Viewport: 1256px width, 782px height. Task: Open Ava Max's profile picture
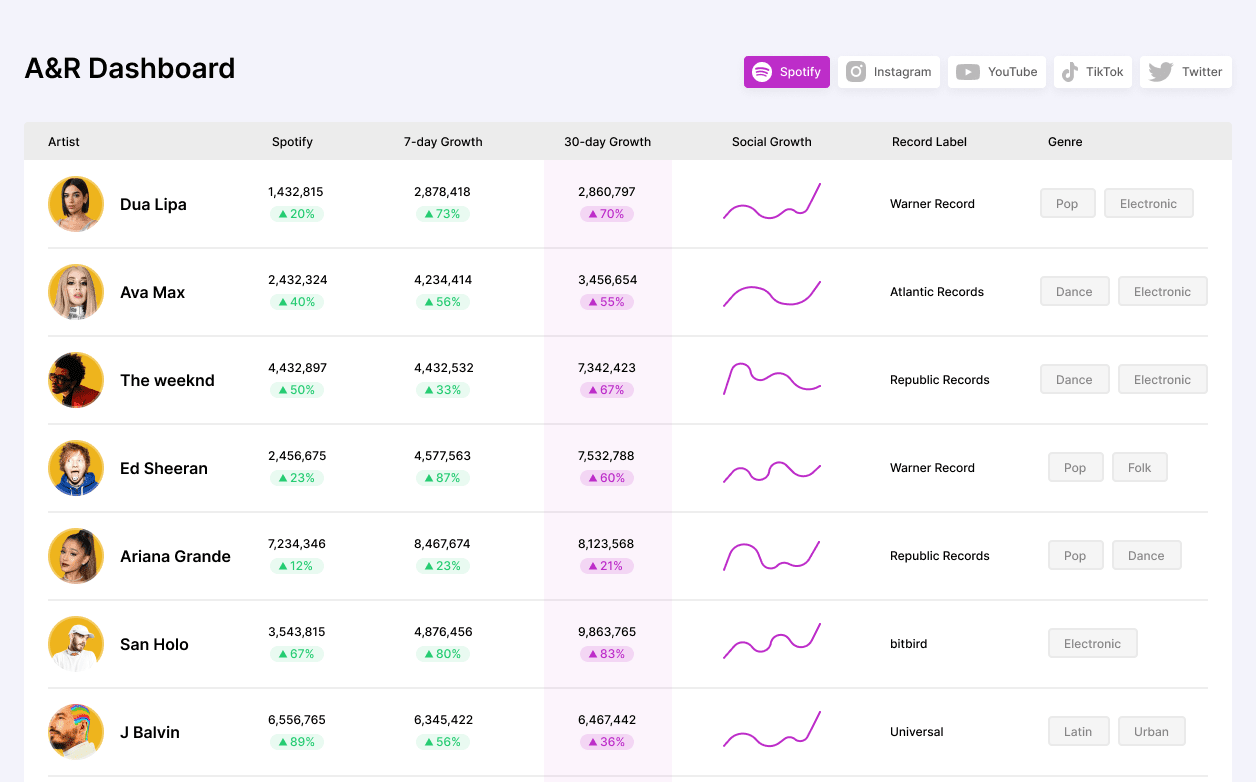pos(76,292)
